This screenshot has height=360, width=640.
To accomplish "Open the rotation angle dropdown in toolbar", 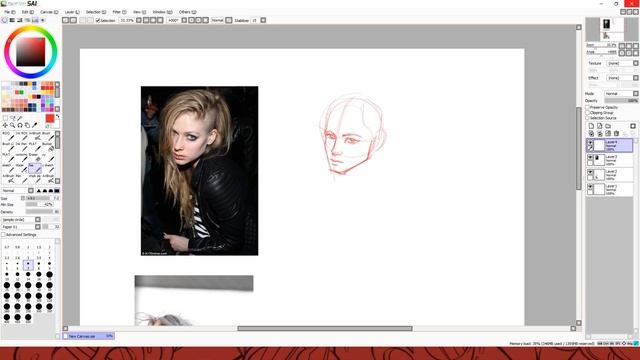I will [x=184, y=20].
